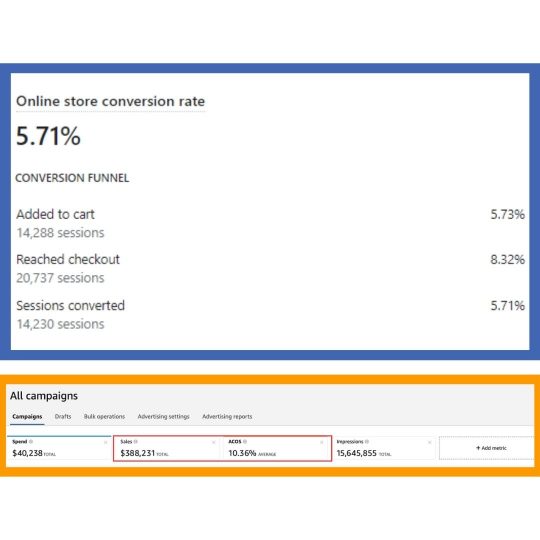
Task: Click the info icon beside ACOS
Action: (245, 442)
